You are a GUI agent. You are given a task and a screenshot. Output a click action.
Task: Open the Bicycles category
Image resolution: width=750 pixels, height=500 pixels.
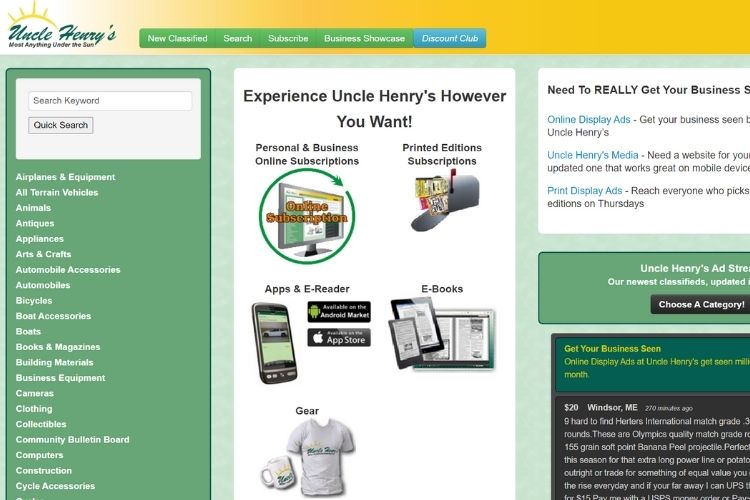34,300
